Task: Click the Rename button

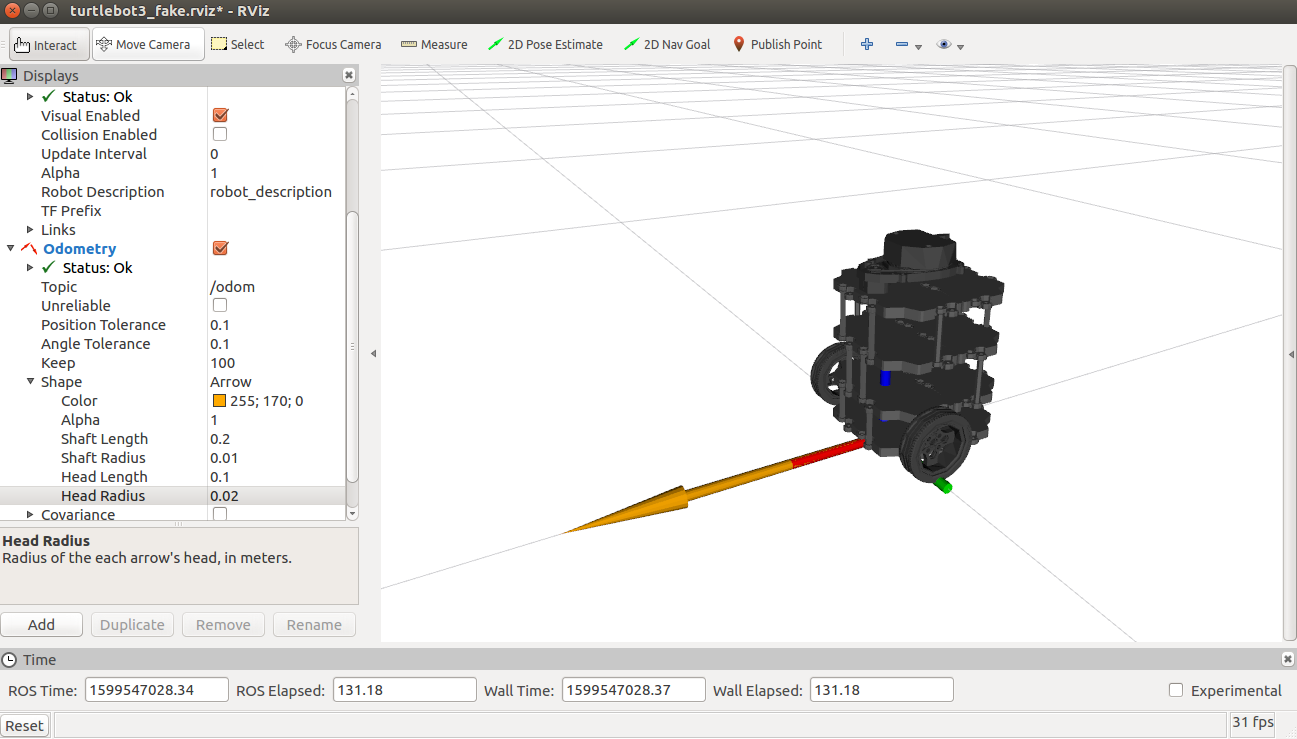Action: [x=314, y=625]
